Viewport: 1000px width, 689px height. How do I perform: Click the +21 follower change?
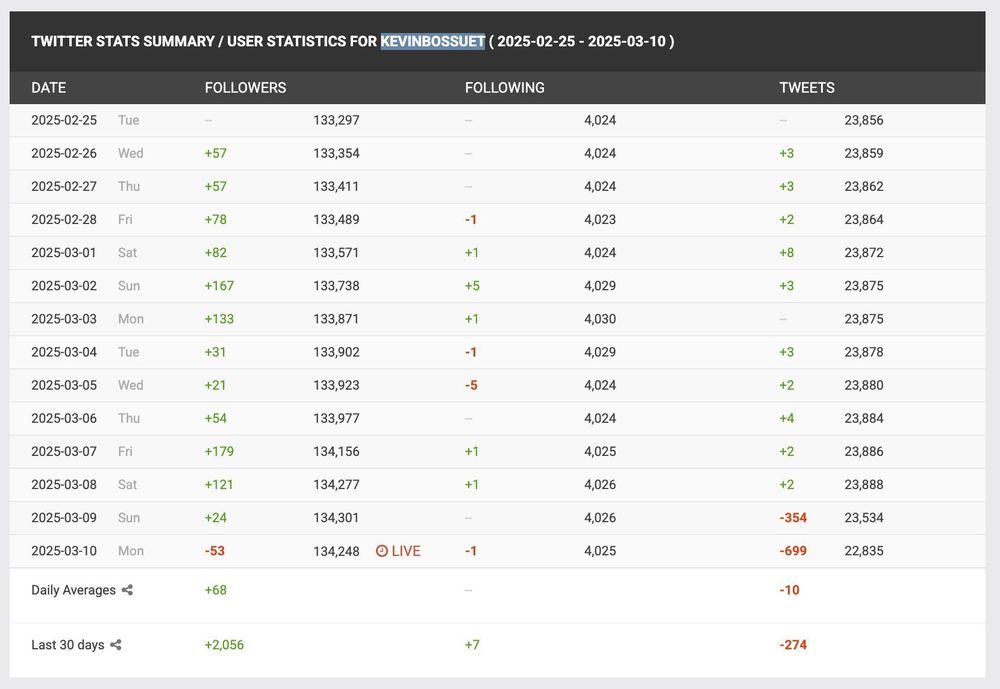pyautogui.click(x=215, y=385)
